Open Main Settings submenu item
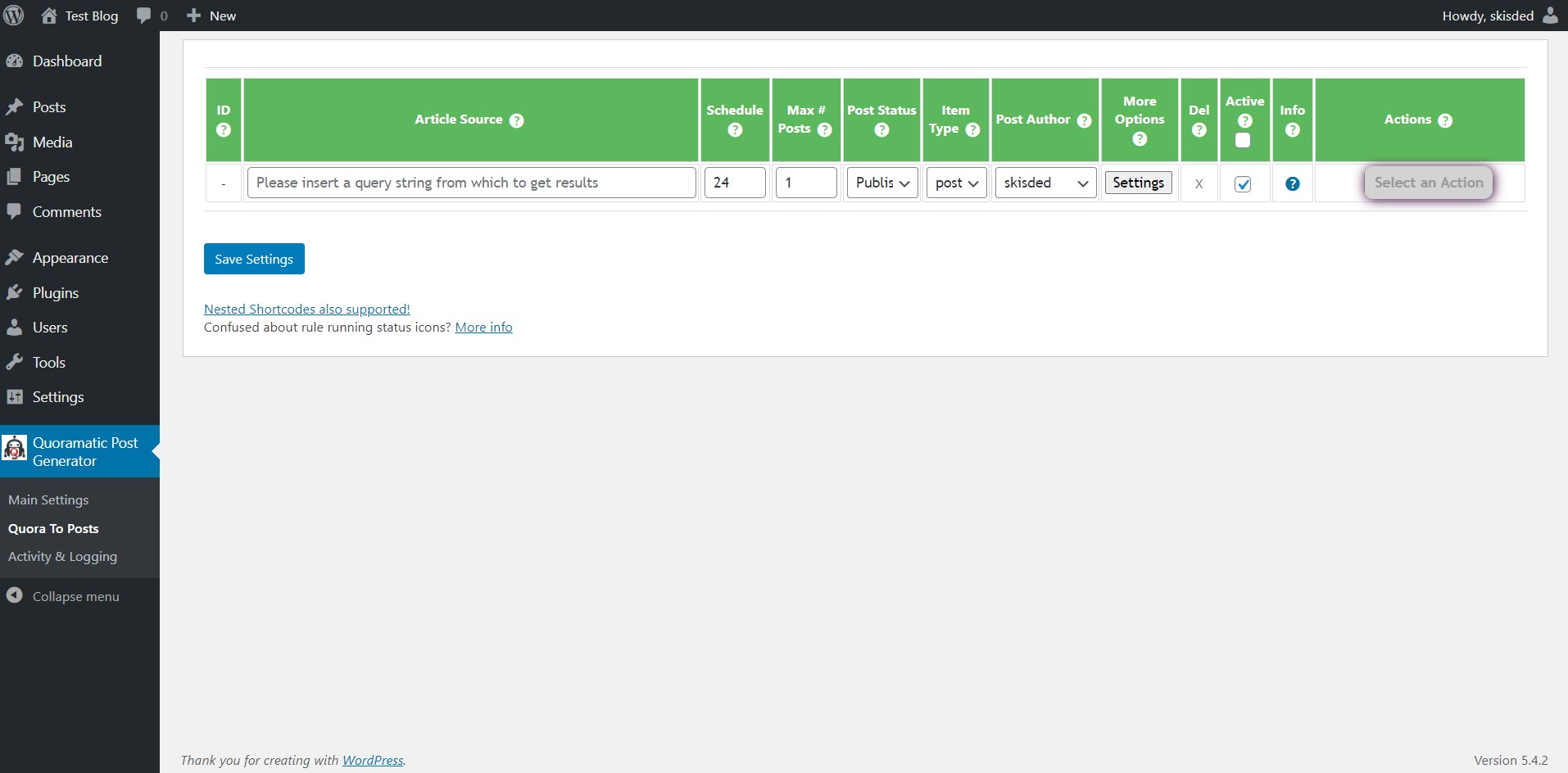The image size is (1568, 773). (48, 500)
